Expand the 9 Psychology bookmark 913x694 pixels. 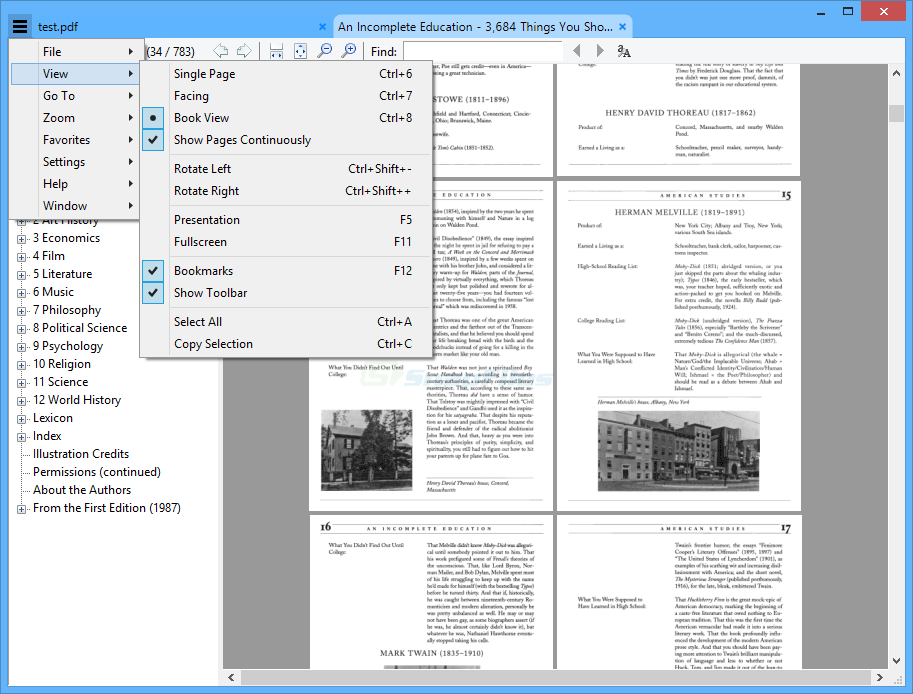21,347
